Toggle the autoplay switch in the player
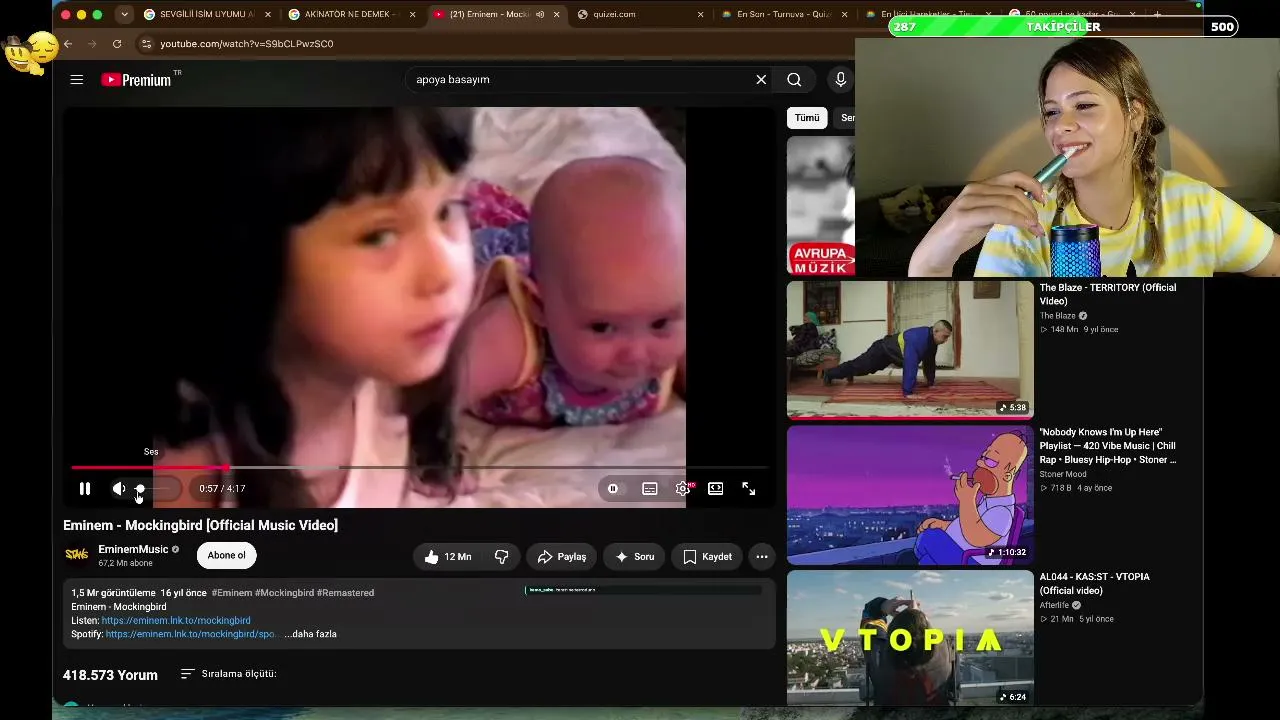The image size is (1280, 720). pyautogui.click(x=613, y=489)
